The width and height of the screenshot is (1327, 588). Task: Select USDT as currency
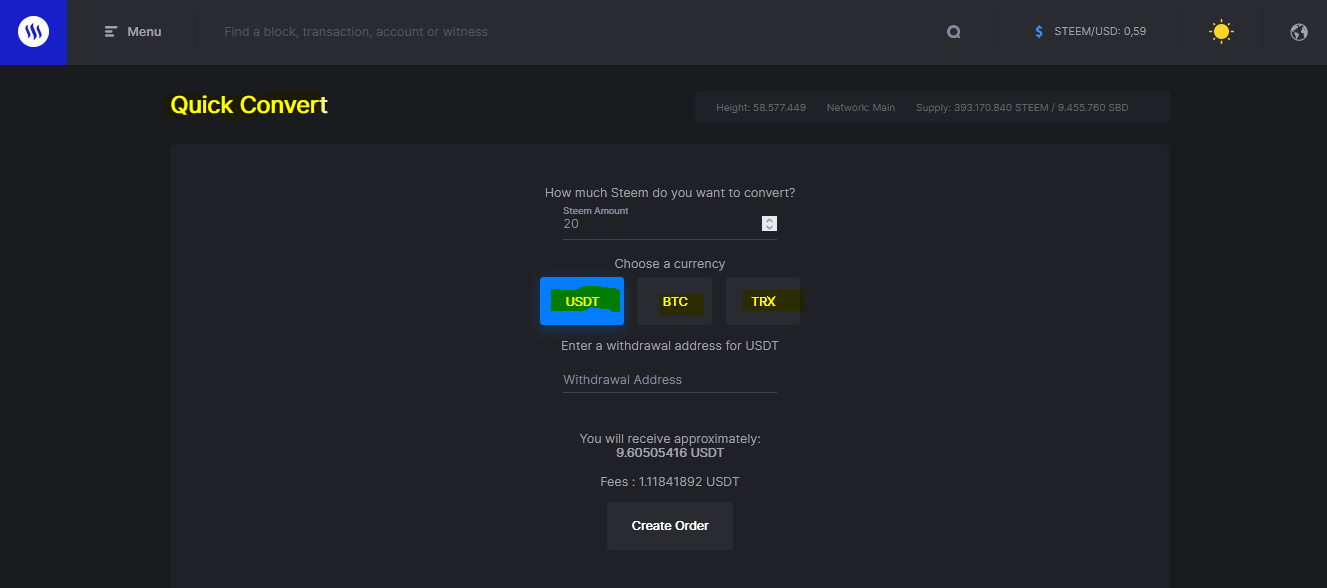coord(582,301)
